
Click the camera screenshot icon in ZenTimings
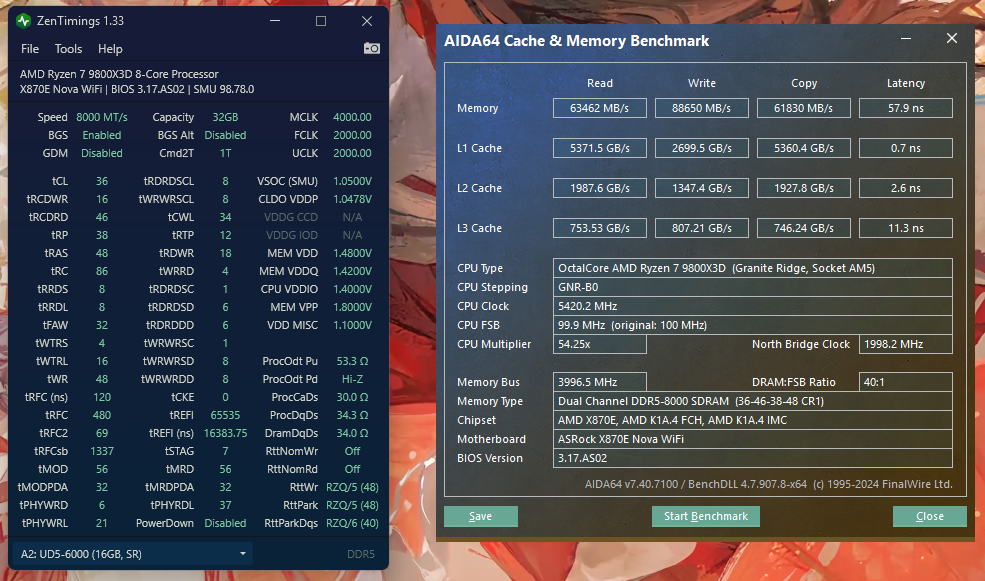click(x=371, y=48)
